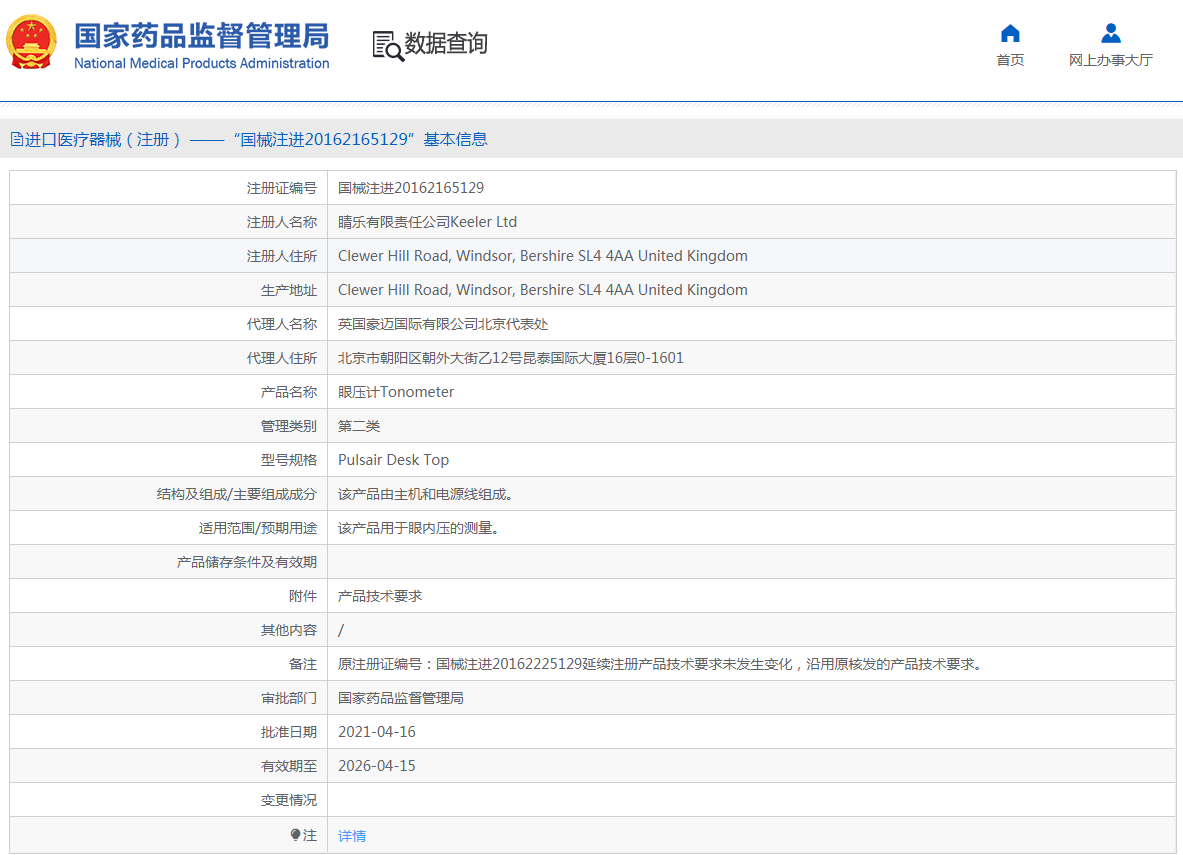This screenshot has height=855, width=1183.
Task: Select the 代理人住所 row label
Action: pos(281,358)
